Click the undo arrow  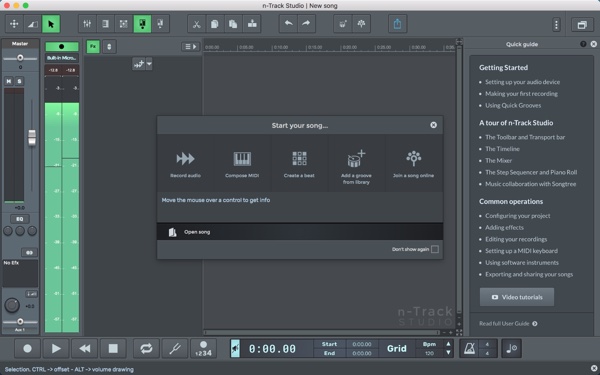[x=288, y=24]
